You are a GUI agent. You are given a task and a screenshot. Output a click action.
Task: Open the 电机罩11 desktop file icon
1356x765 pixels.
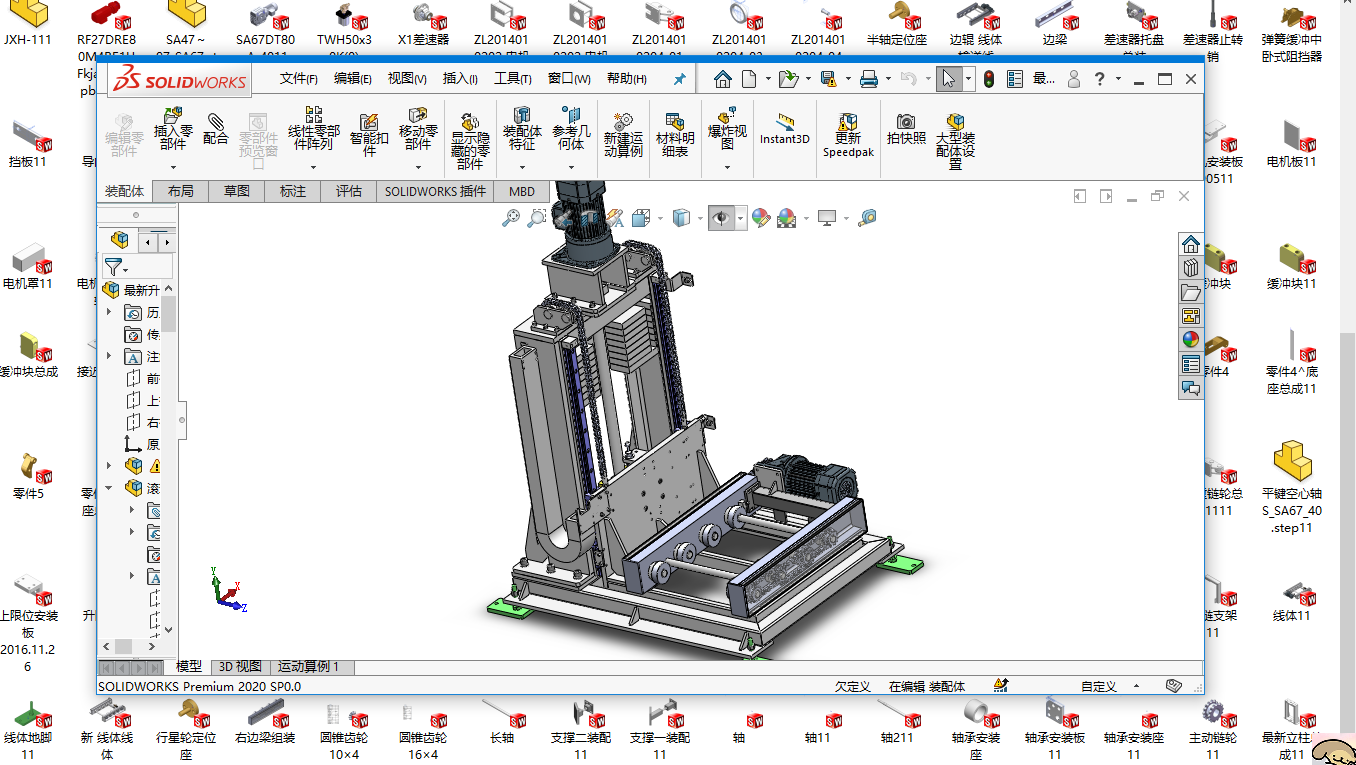[28, 263]
